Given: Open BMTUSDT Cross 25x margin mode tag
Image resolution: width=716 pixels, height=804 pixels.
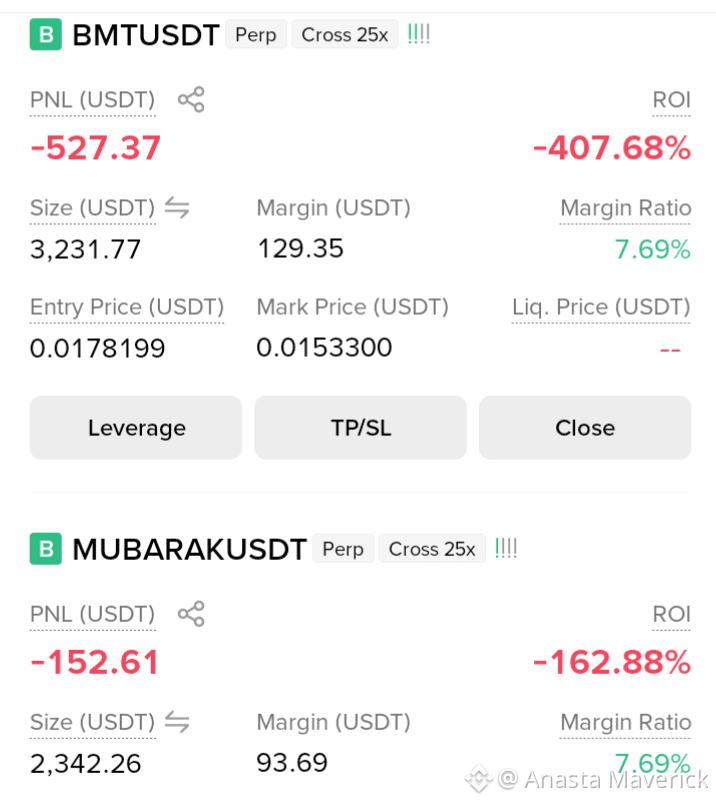Looking at the screenshot, I should pos(345,34).
